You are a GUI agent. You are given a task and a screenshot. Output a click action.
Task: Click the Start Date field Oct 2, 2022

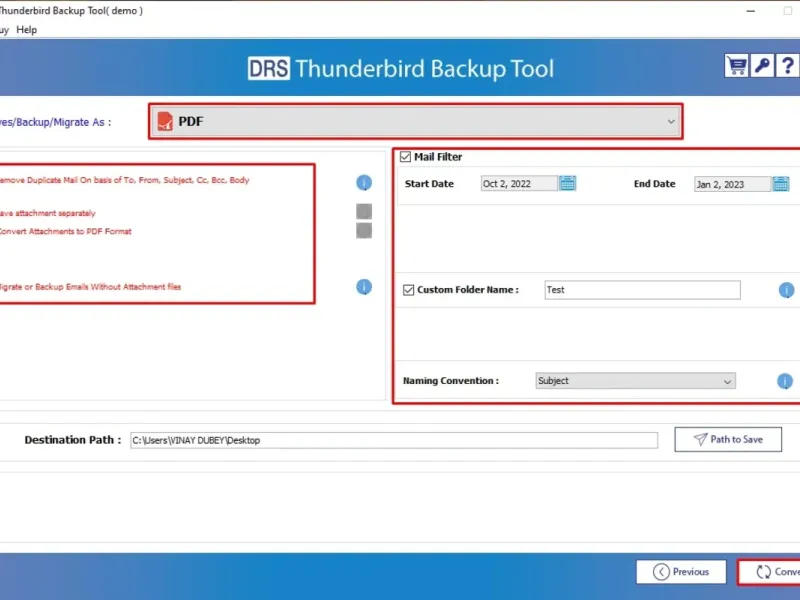[519, 184]
